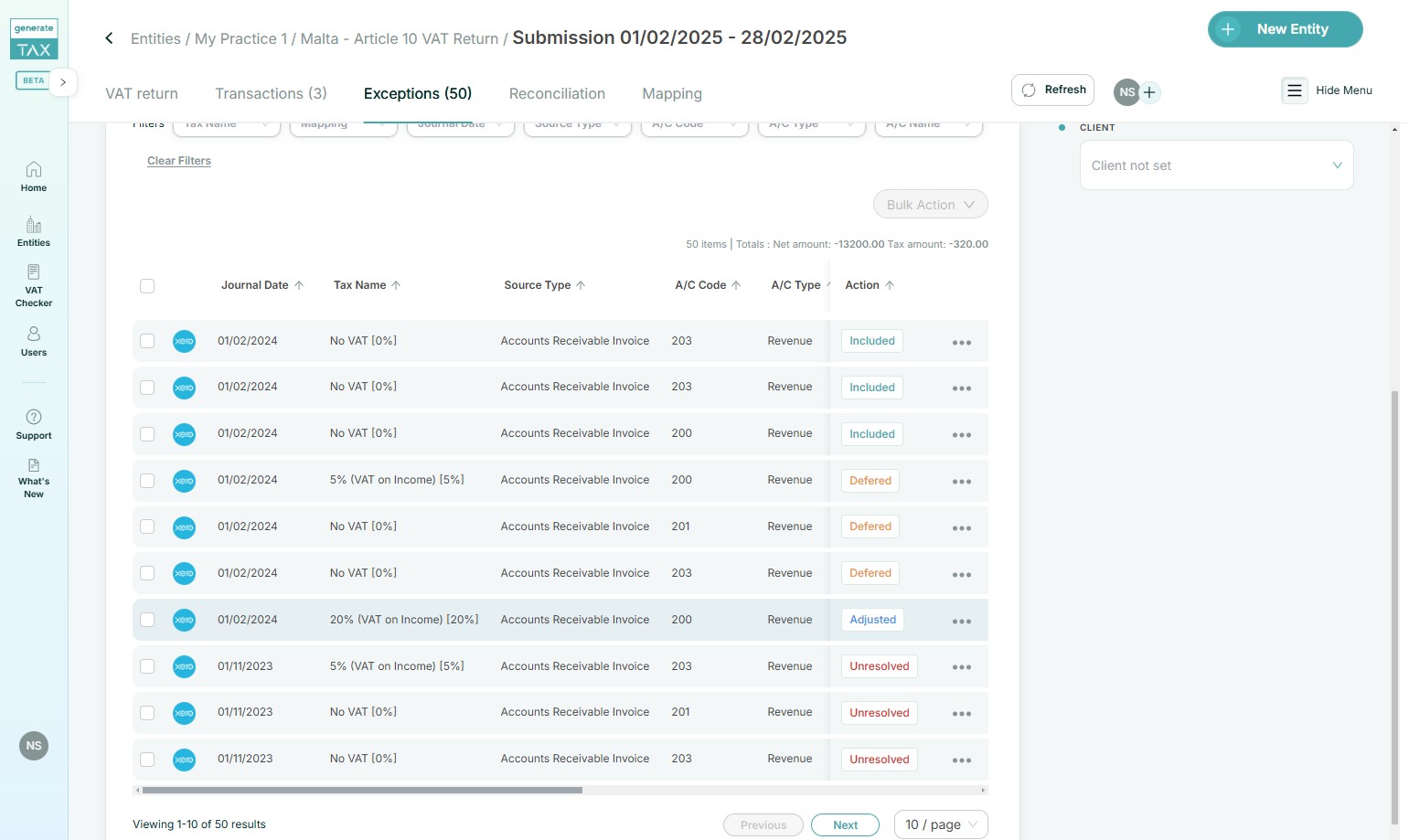Click the NS user badge beside Refresh
Image resolution: width=1409 pixels, height=840 pixels.
[1126, 92]
